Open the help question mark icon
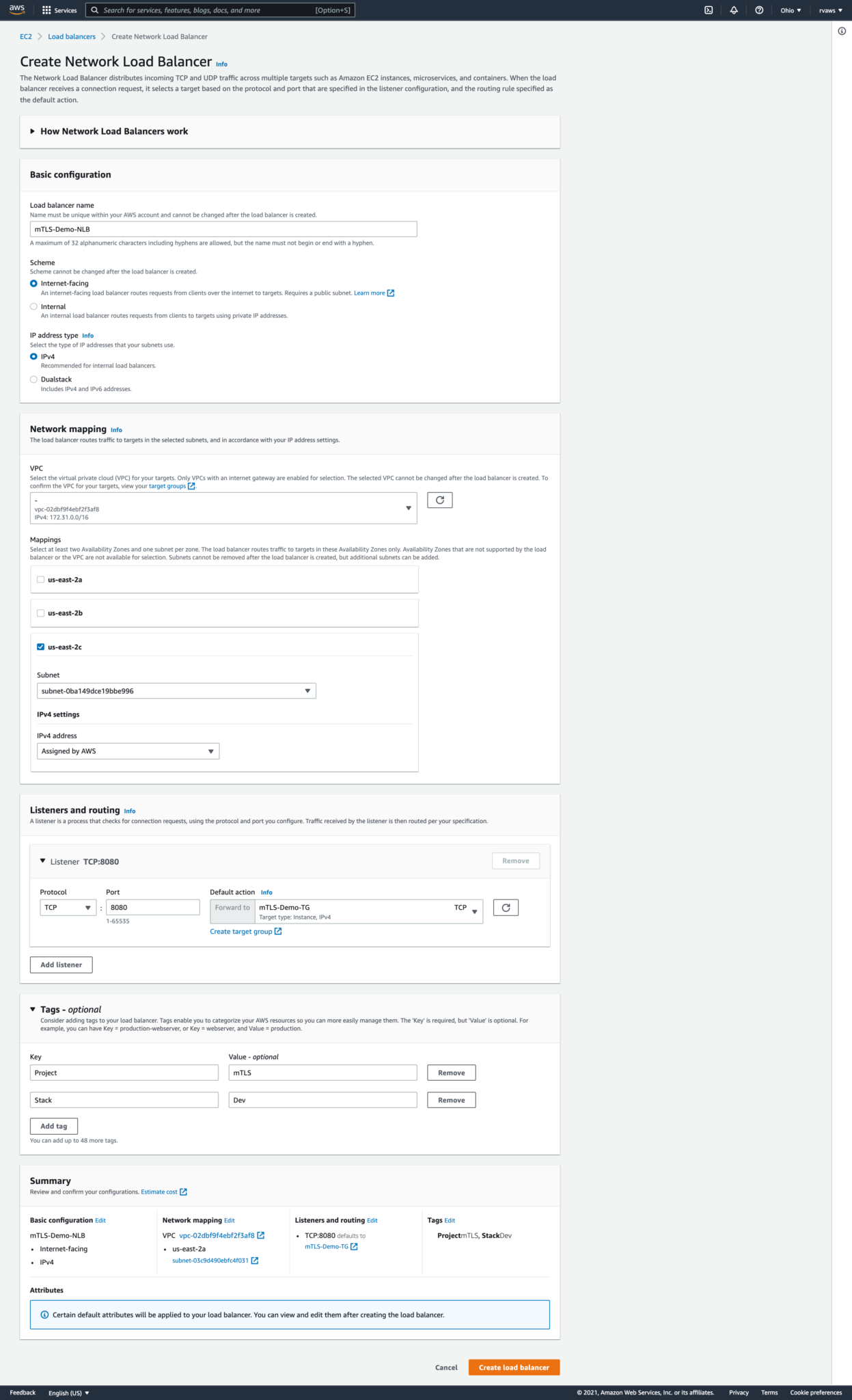 pos(759,10)
